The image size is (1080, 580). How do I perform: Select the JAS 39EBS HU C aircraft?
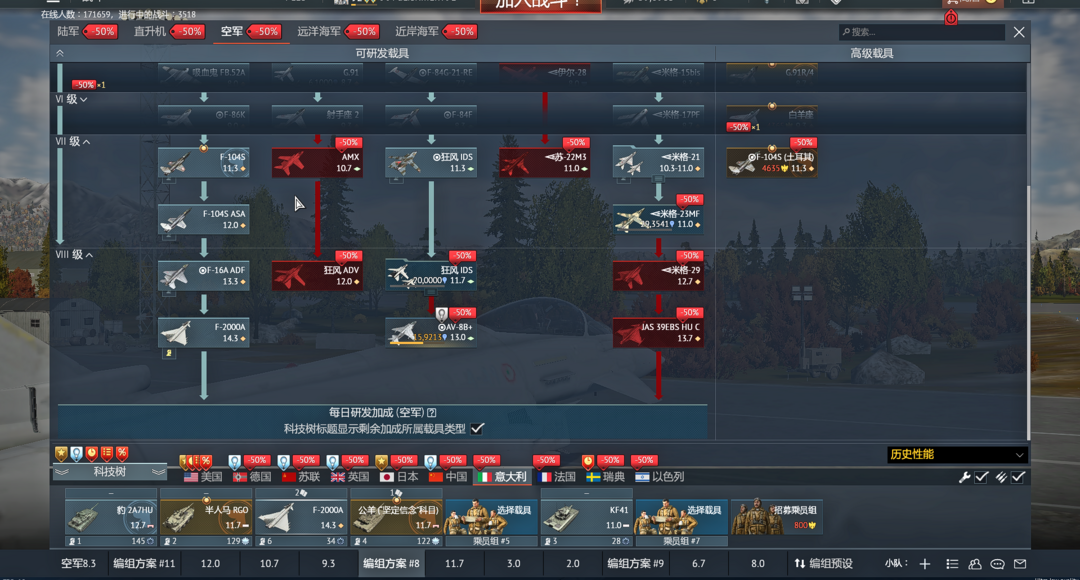click(x=658, y=332)
